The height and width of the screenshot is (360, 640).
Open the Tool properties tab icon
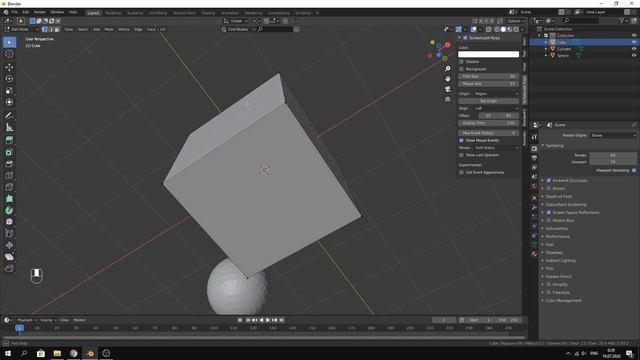coord(534,137)
